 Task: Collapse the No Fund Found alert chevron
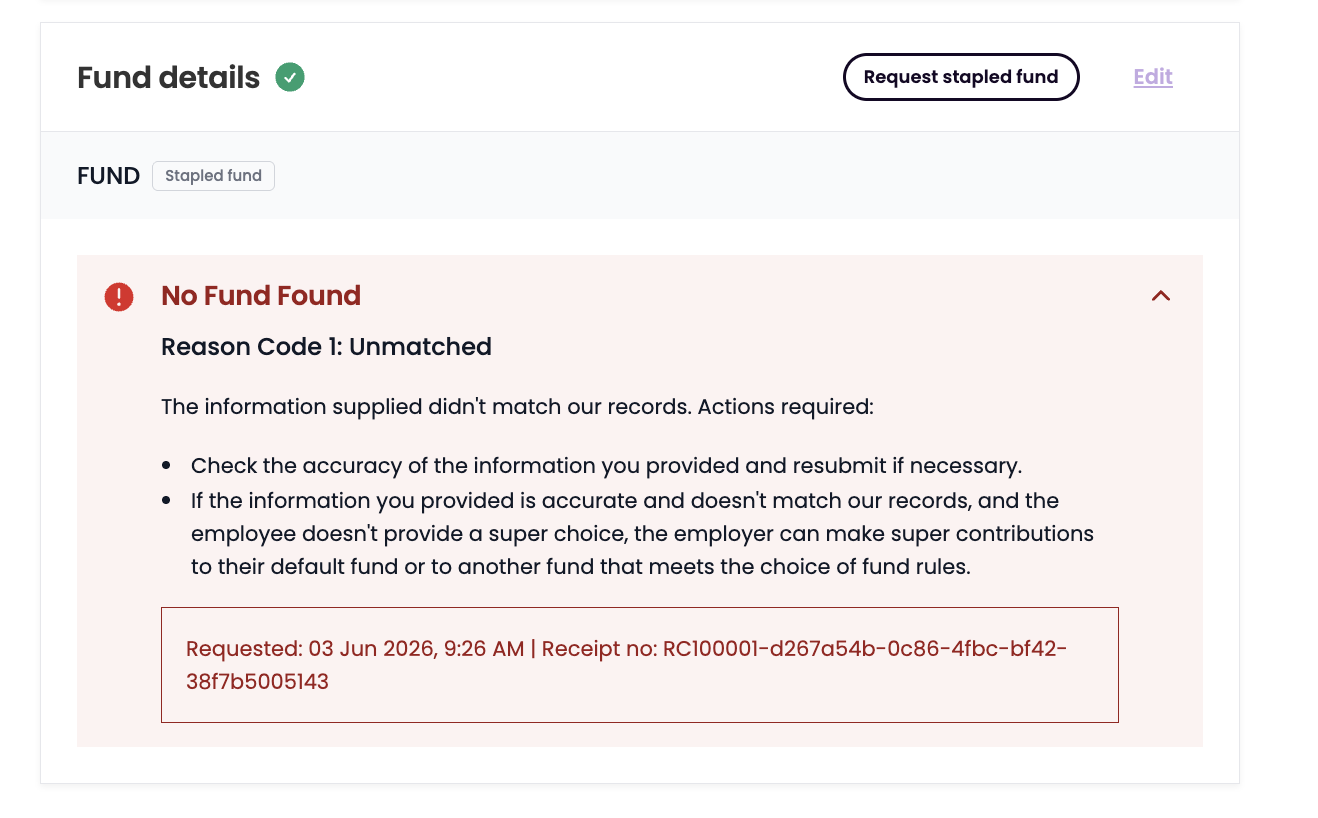(x=1160, y=296)
